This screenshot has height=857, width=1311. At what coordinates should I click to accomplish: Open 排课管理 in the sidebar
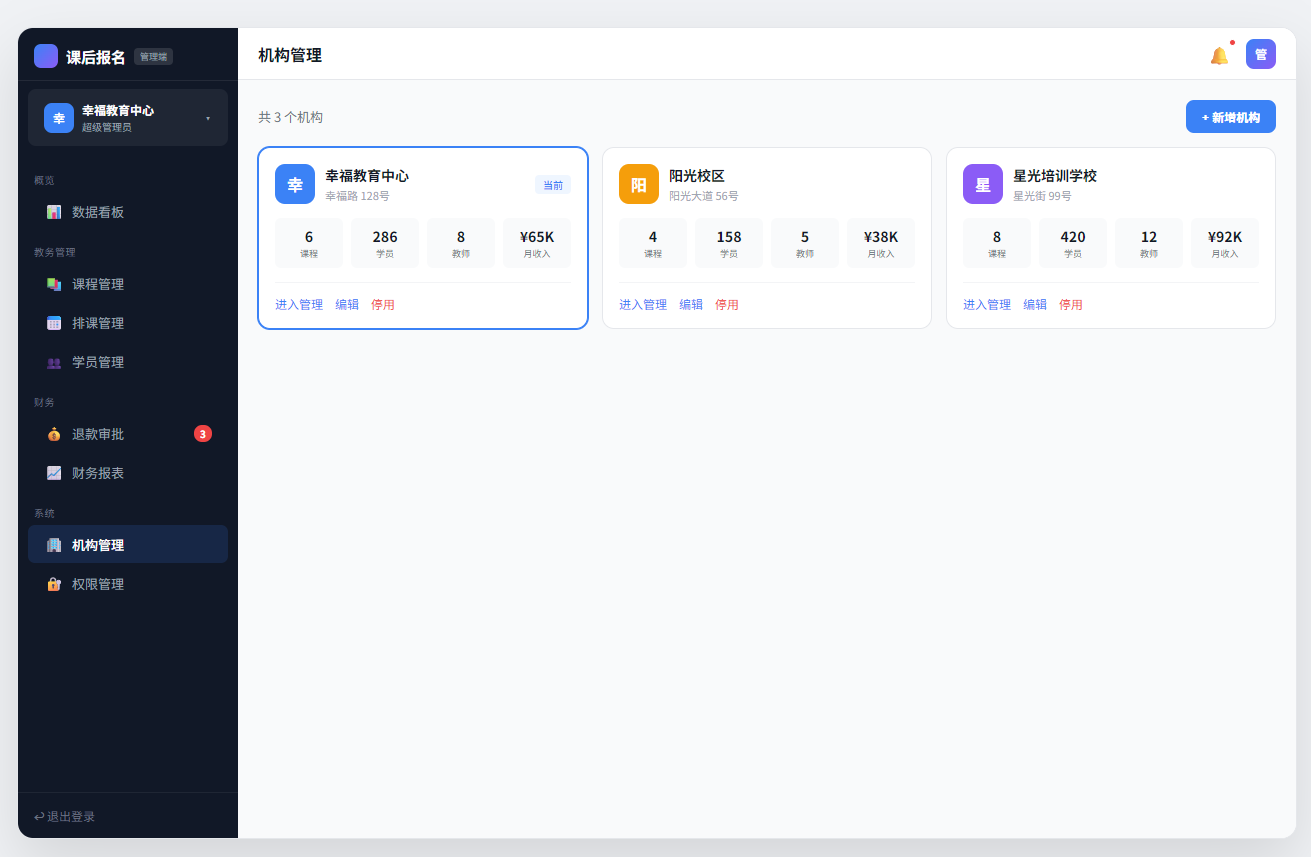[x=128, y=323]
